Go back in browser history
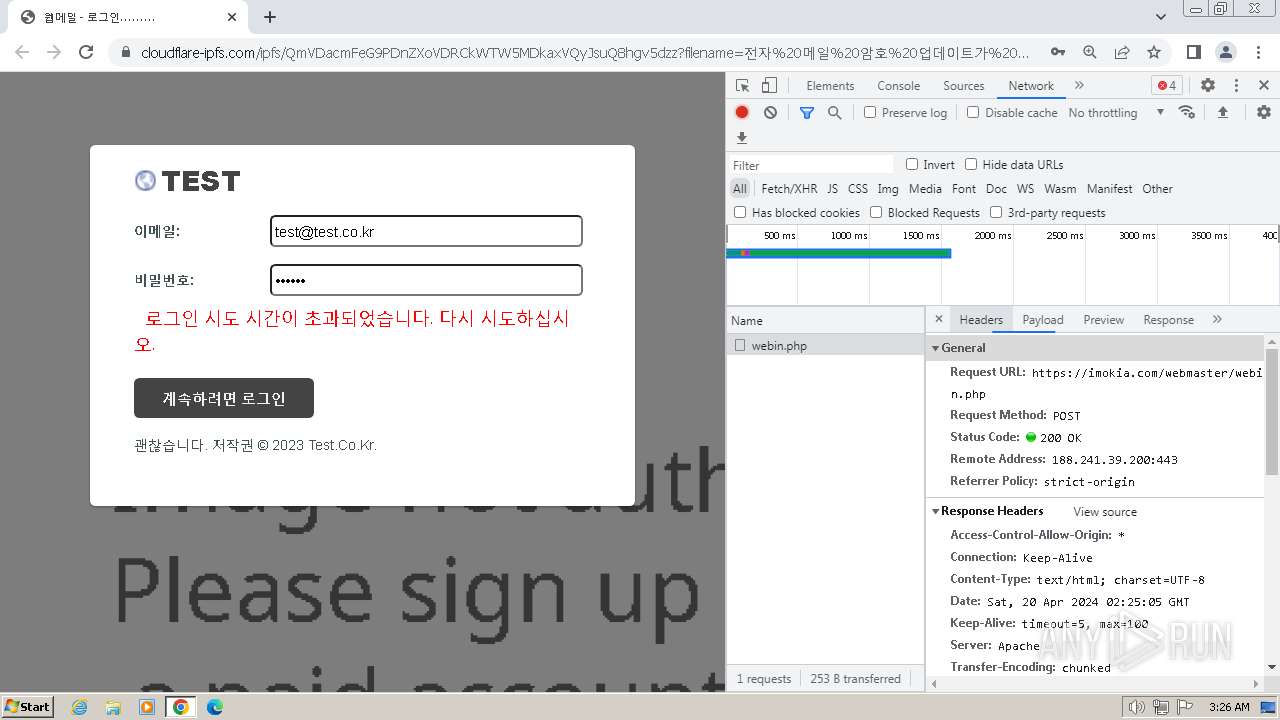This screenshot has height=720, width=1280. (x=22, y=52)
